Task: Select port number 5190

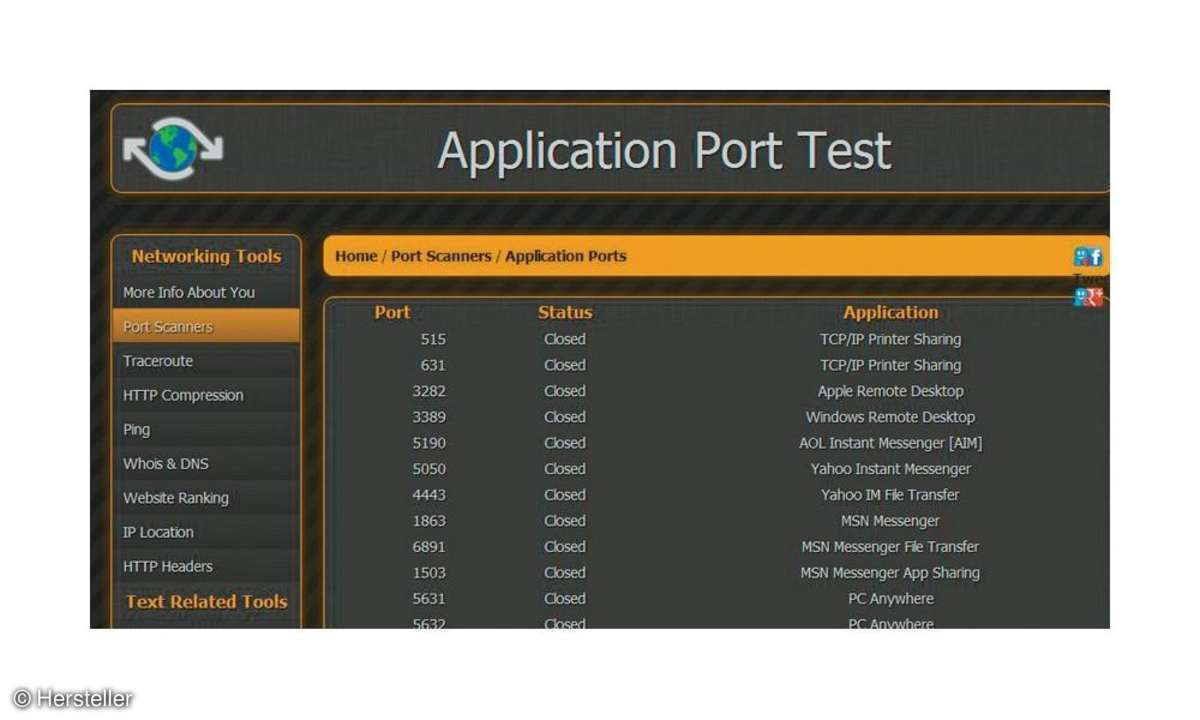Action: (x=429, y=443)
